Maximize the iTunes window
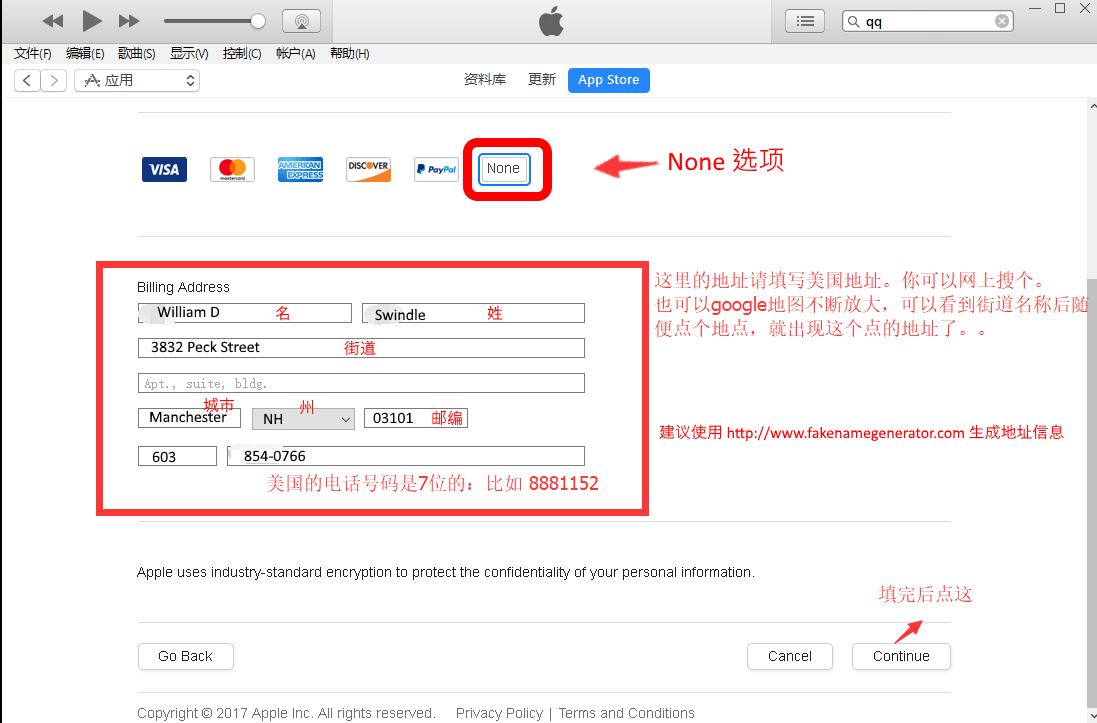 [x=1060, y=8]
